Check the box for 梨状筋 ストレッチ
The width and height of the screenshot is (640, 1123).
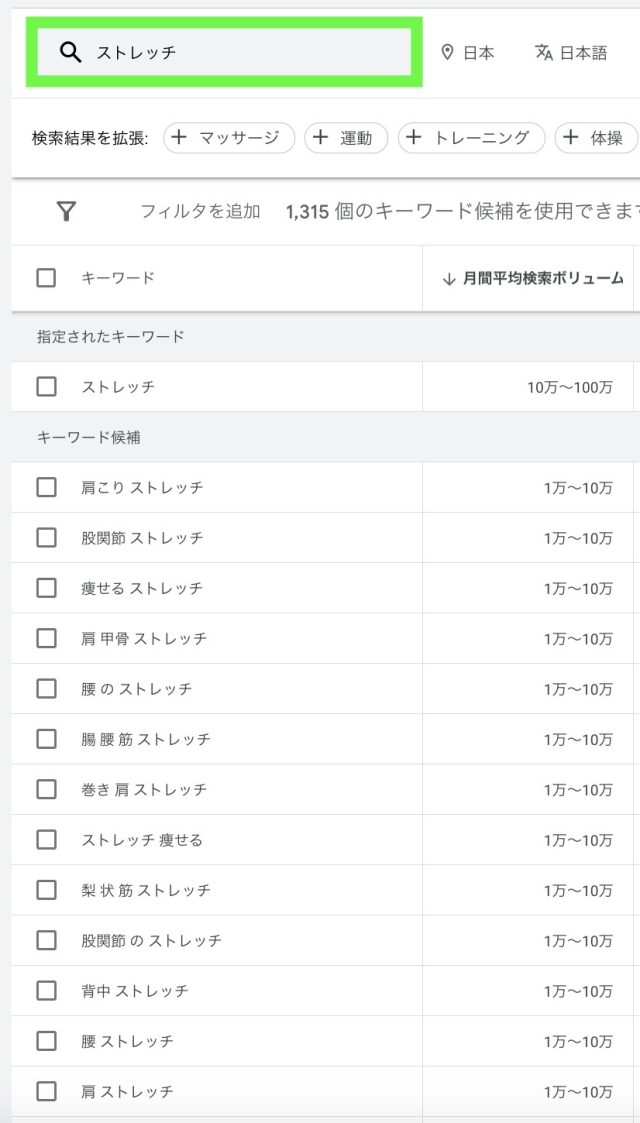click(x=46, y=890)
